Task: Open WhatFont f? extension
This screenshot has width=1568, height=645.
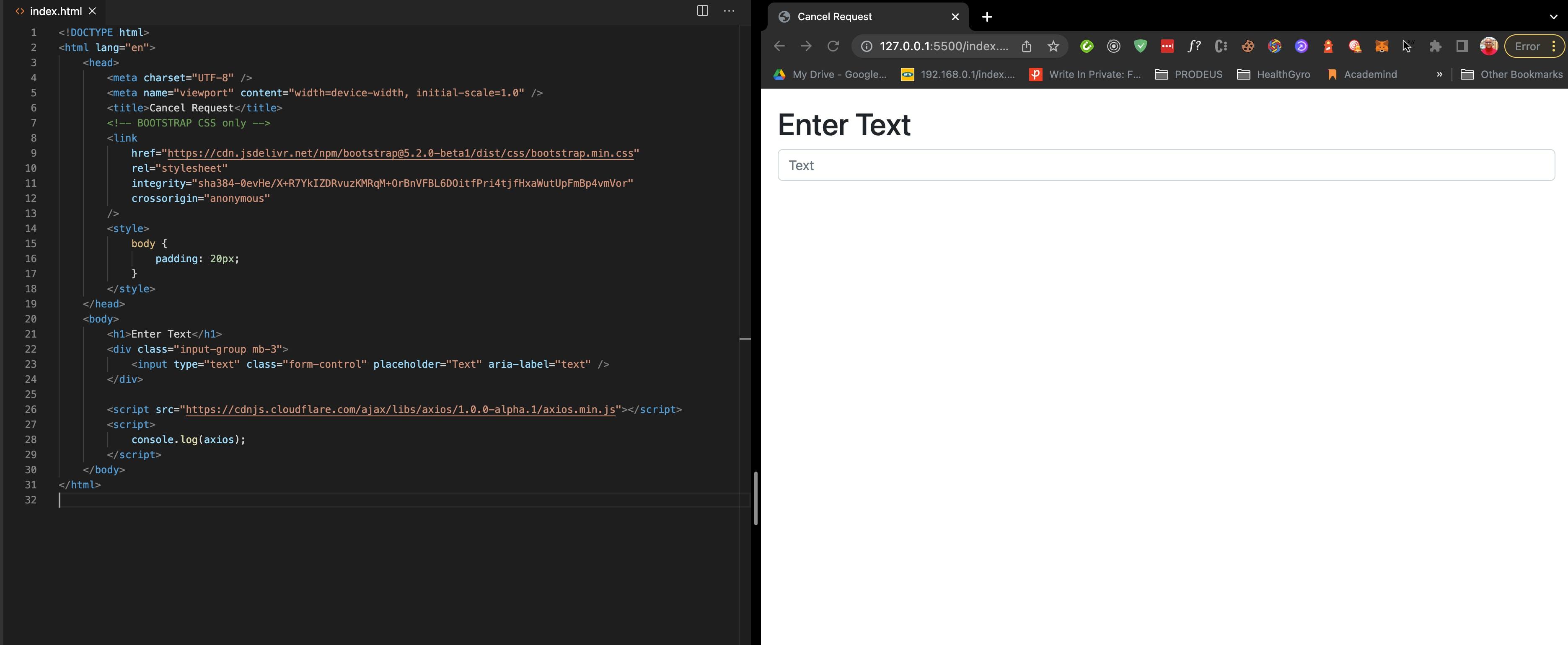Action: (x=1194, y=46)
